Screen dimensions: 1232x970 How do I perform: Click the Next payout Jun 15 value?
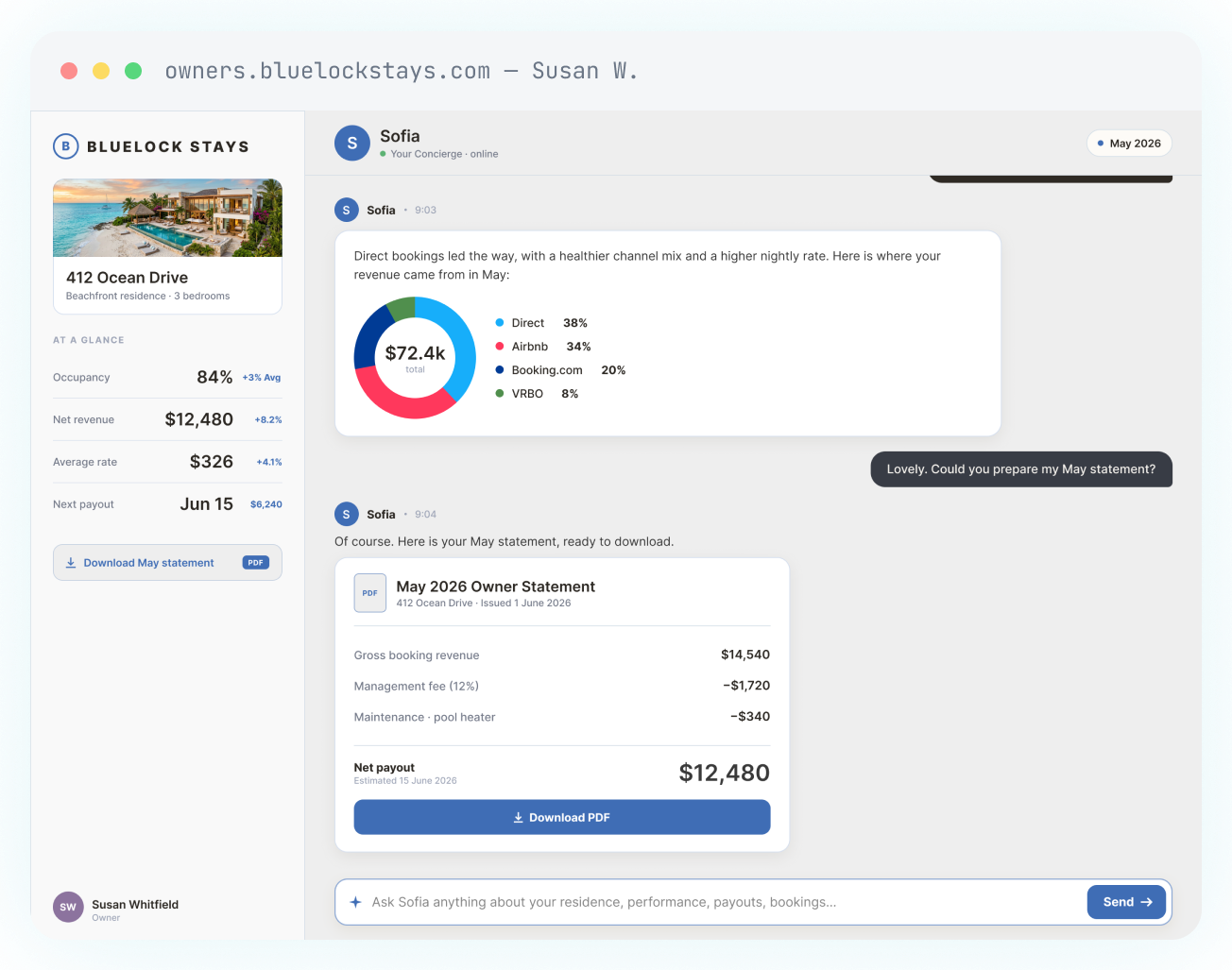(207, 504)
